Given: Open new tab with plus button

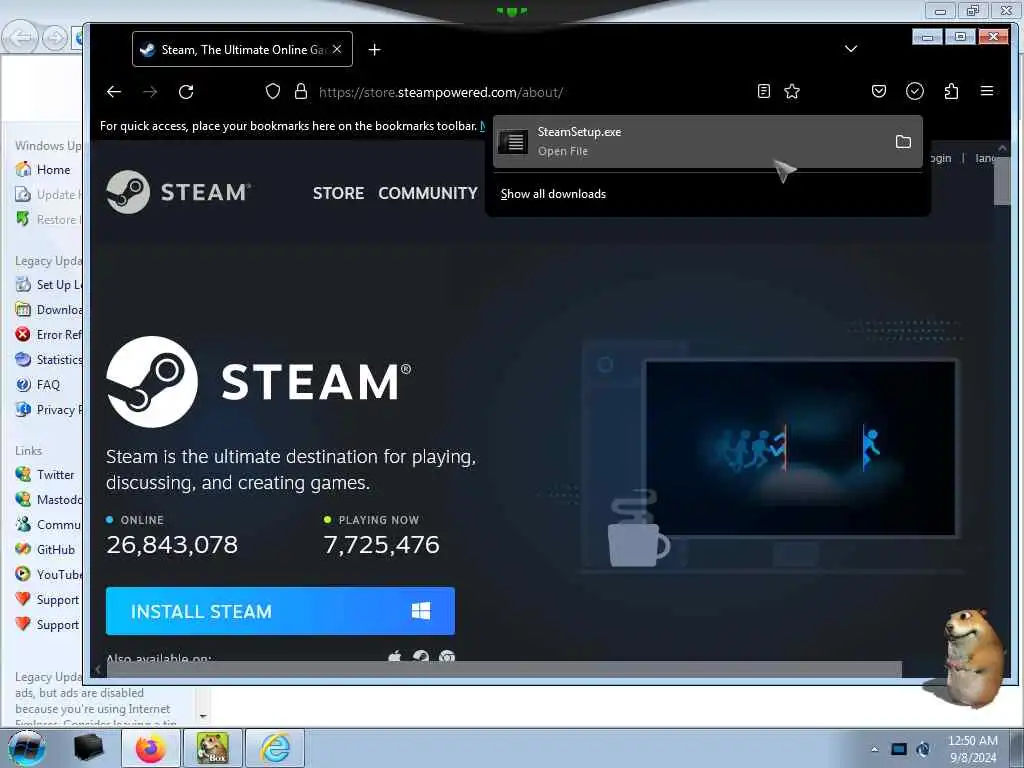Looking at the screenshot, I should pos(374,50).
